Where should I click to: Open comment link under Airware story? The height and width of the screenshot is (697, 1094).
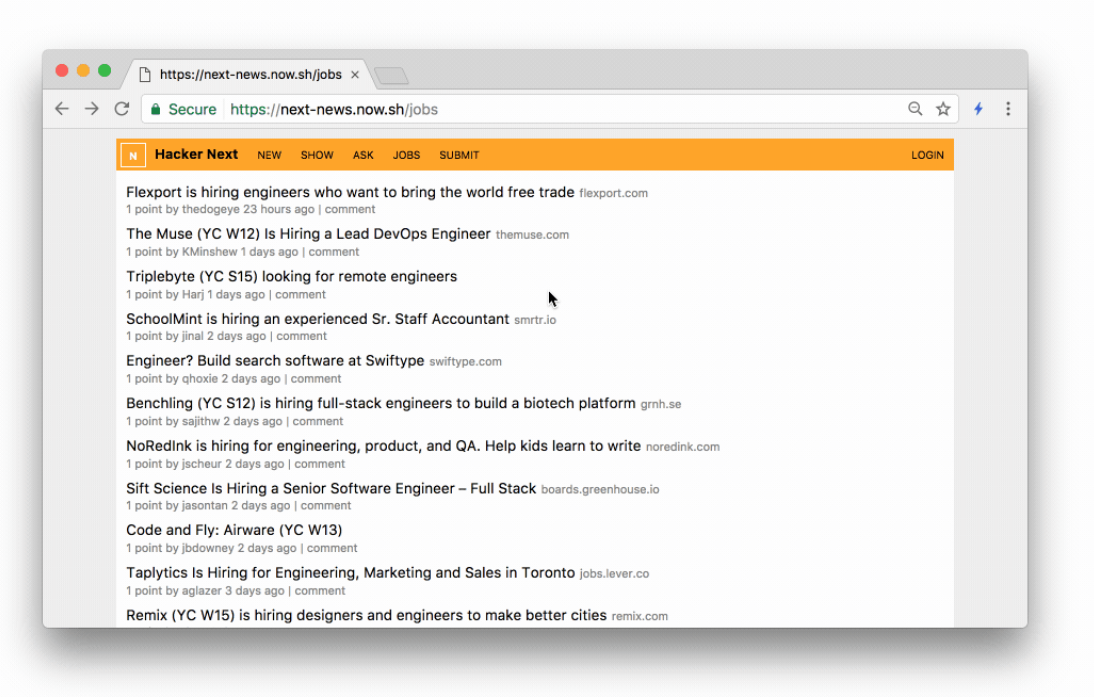[332, 548]
